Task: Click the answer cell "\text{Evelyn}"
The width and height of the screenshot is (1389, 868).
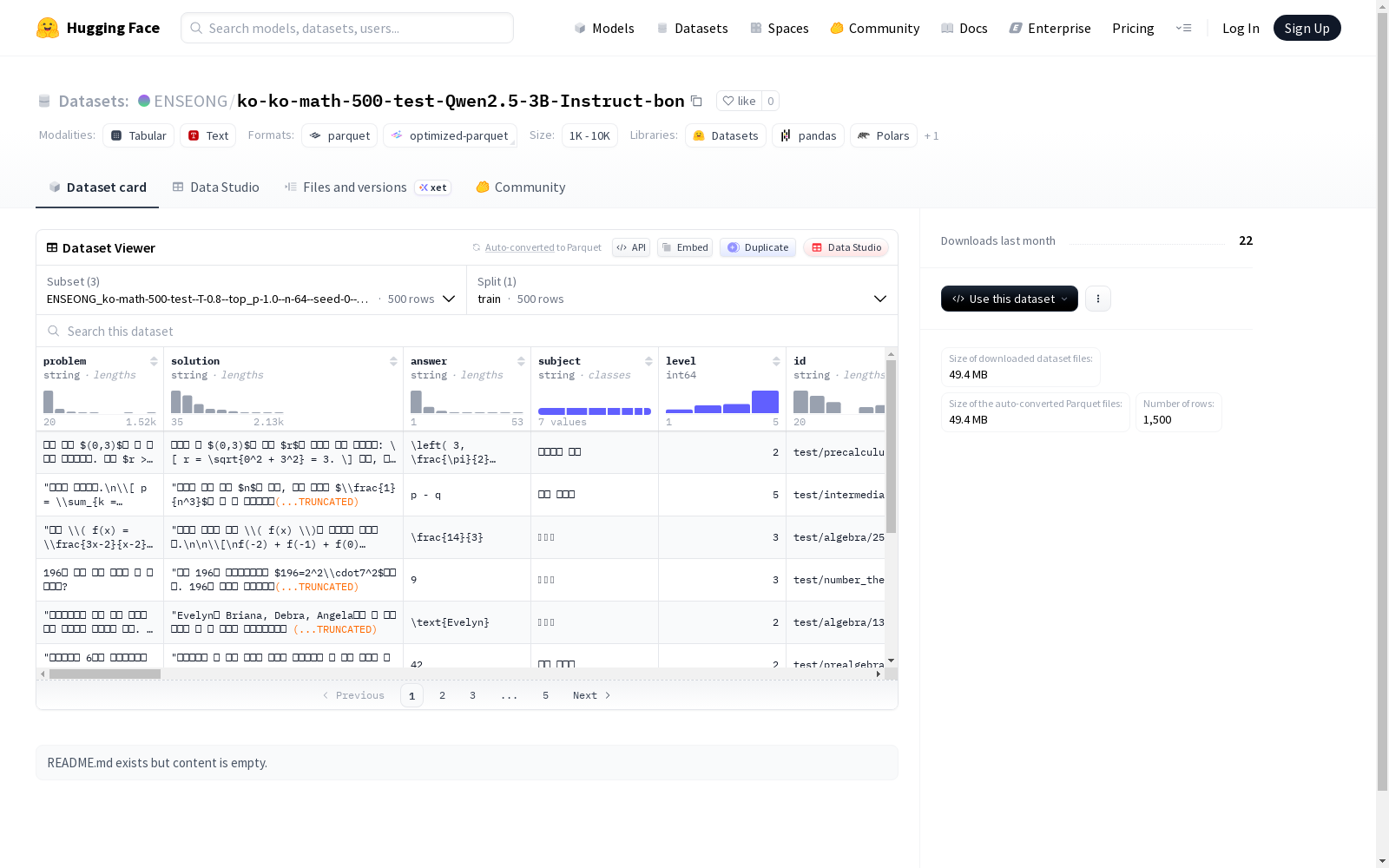Action: (x=467, y=622)
